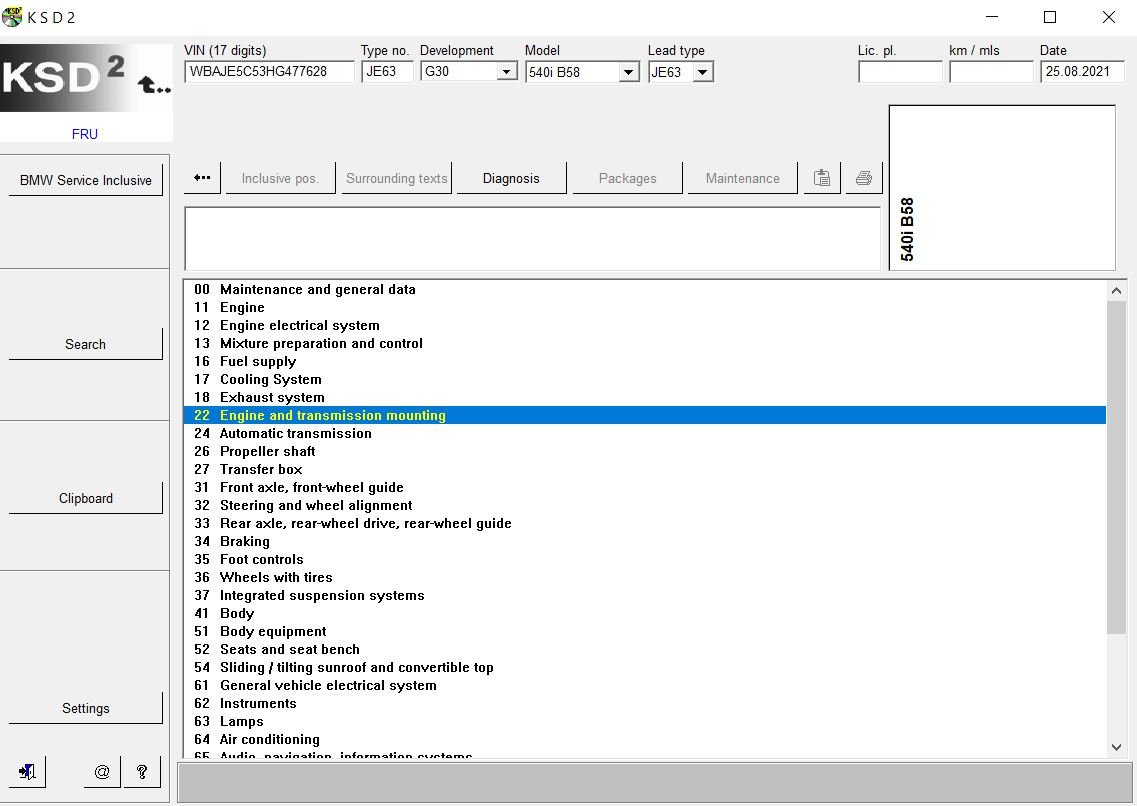Select 52 Seats and seat bench
Image resolution: width=1137 pixels, height=806 pixels.
(x=645, y=649)
